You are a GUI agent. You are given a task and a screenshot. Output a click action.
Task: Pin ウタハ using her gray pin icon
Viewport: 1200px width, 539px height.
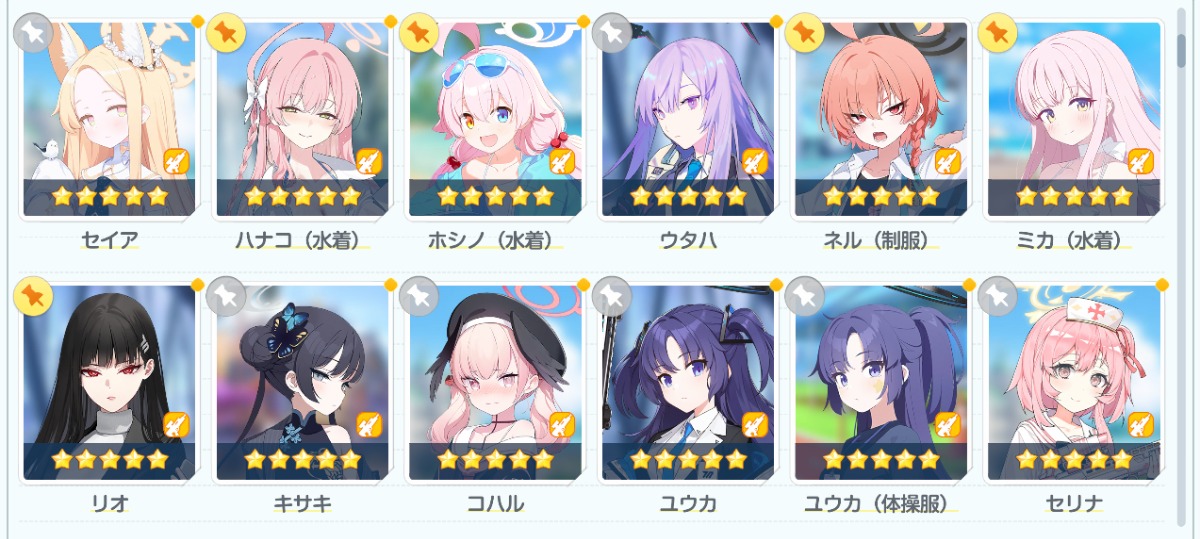click(x=612, y=33)
